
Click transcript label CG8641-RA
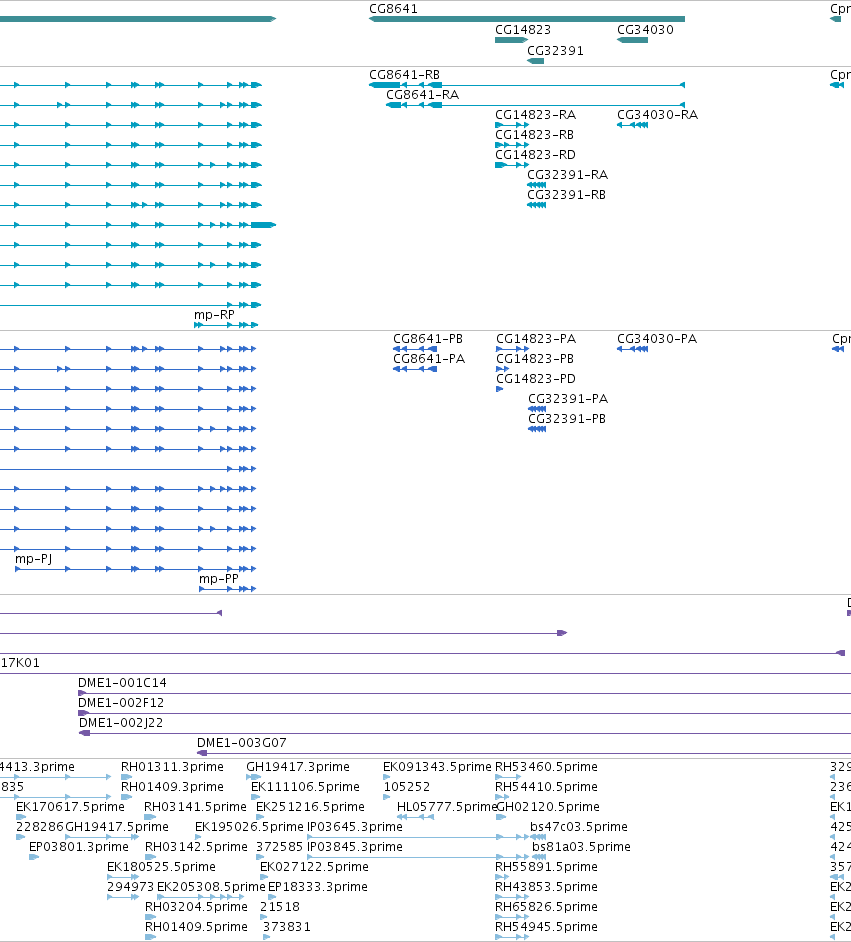(x=422, y=94)
